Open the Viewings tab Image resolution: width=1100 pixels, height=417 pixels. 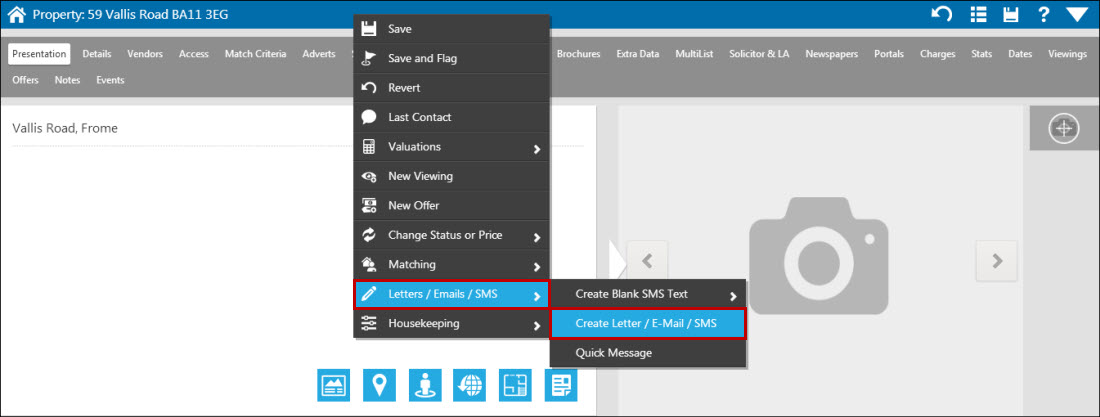(x=1068, y=54)
